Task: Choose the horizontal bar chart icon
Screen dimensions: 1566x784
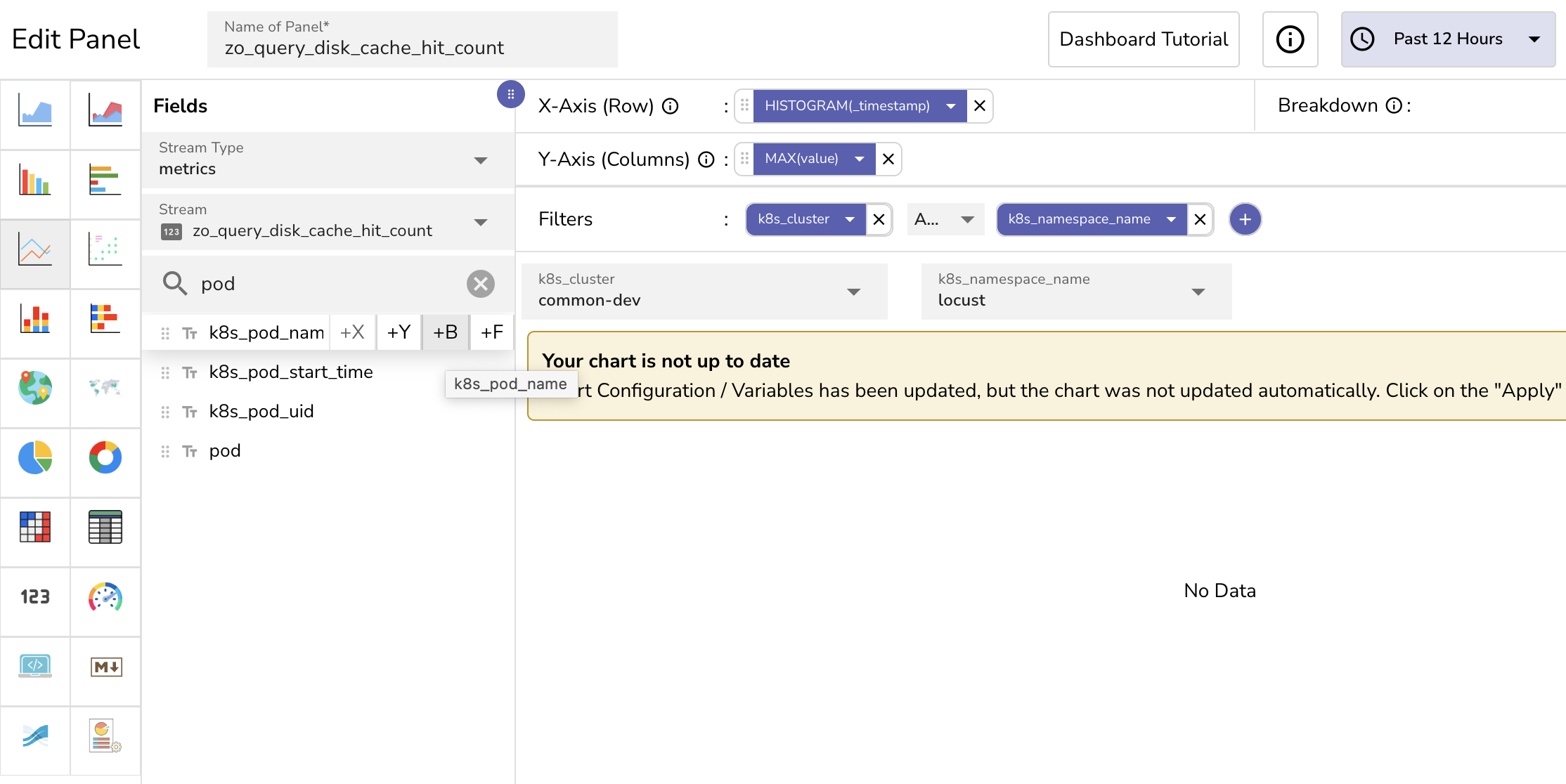Action: click(105, 180)
